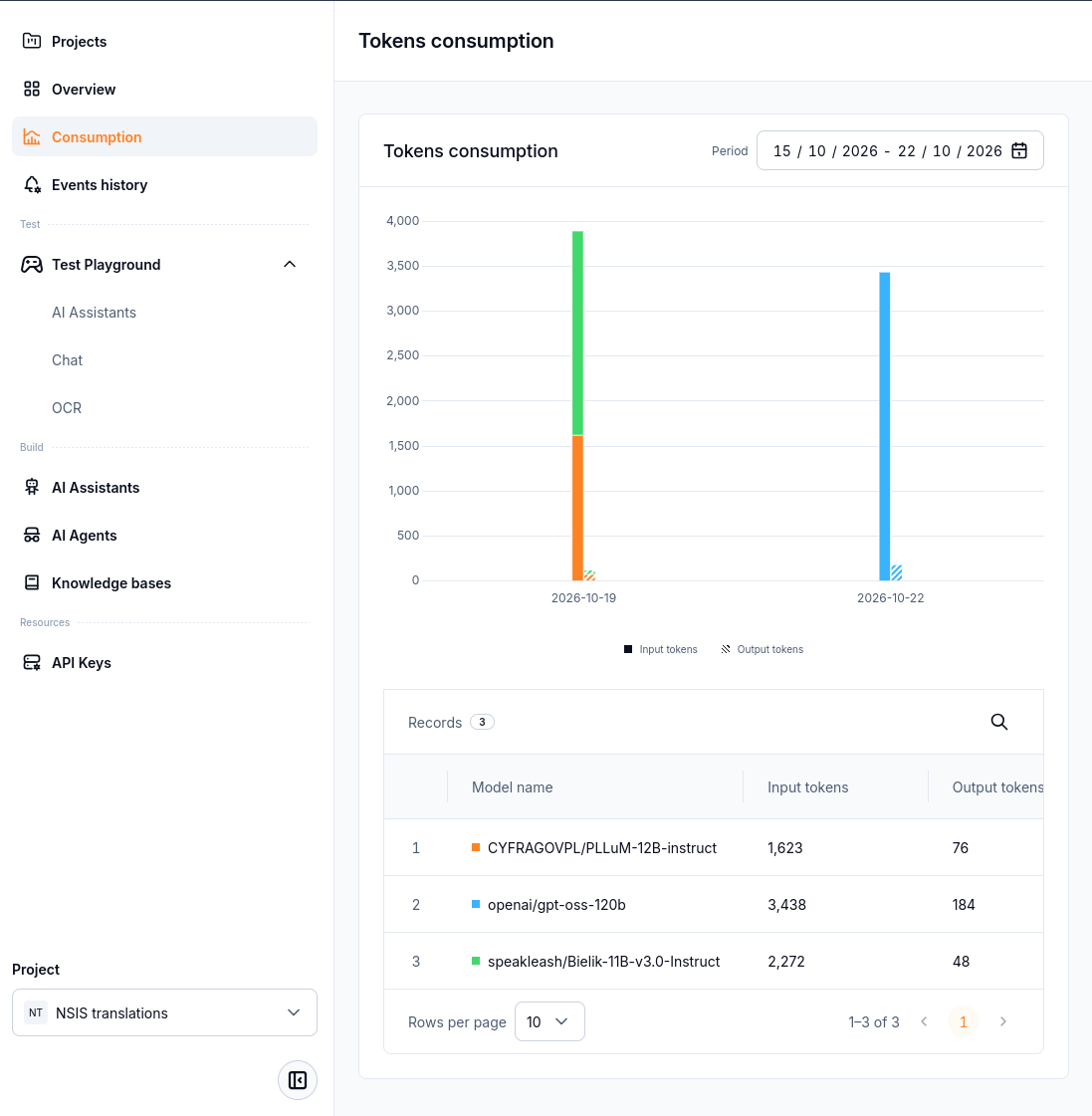Open the API Keys menu item
This screenshot has height=1116, width=1092.
click(164, 663)
